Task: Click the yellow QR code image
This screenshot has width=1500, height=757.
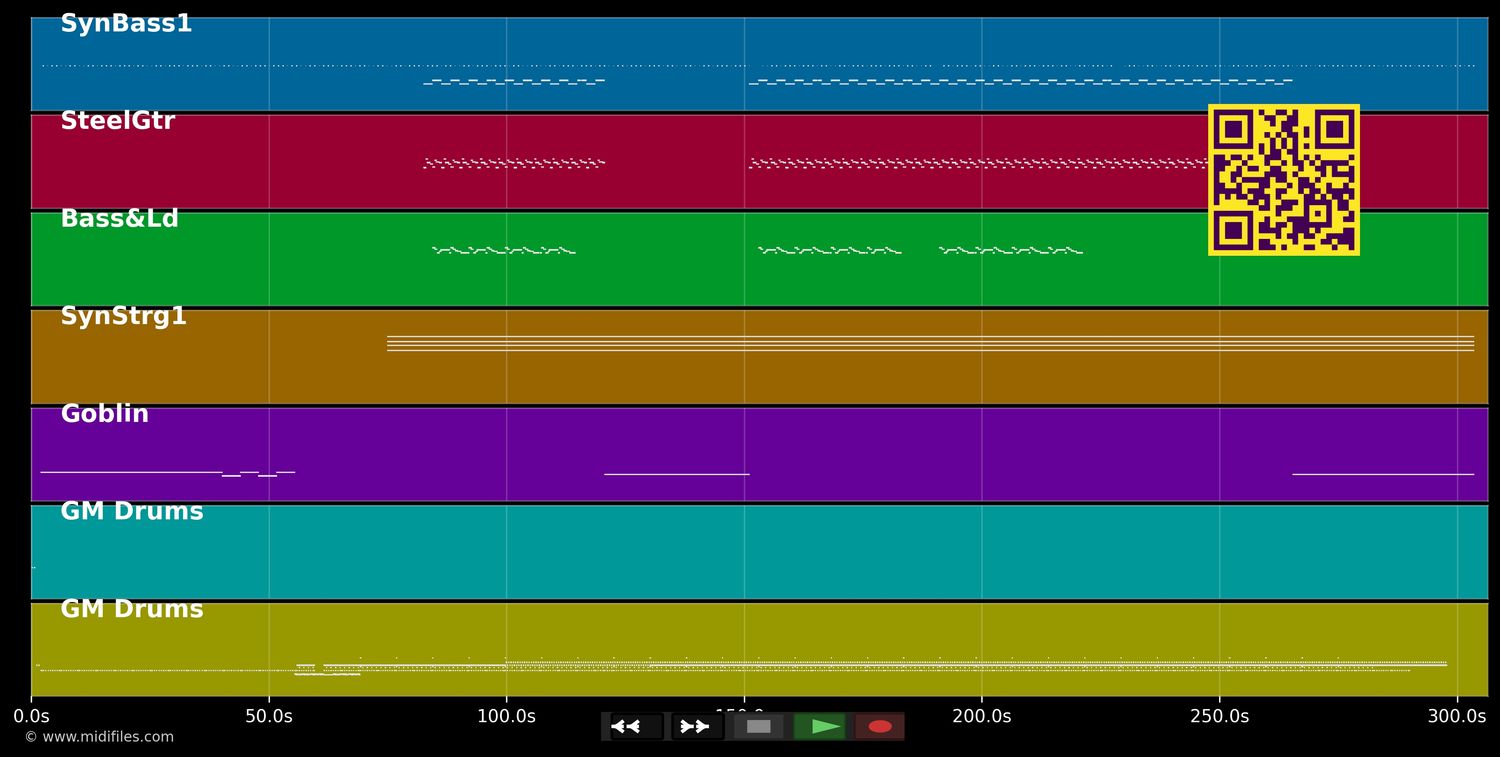Action: (x=1284, y=180)
